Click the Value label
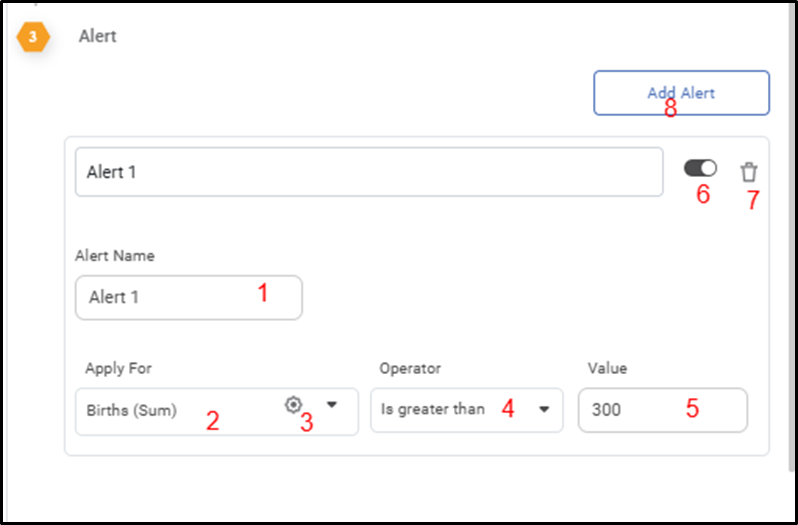Viewport: 798px width, 525px height. (608, 368)
